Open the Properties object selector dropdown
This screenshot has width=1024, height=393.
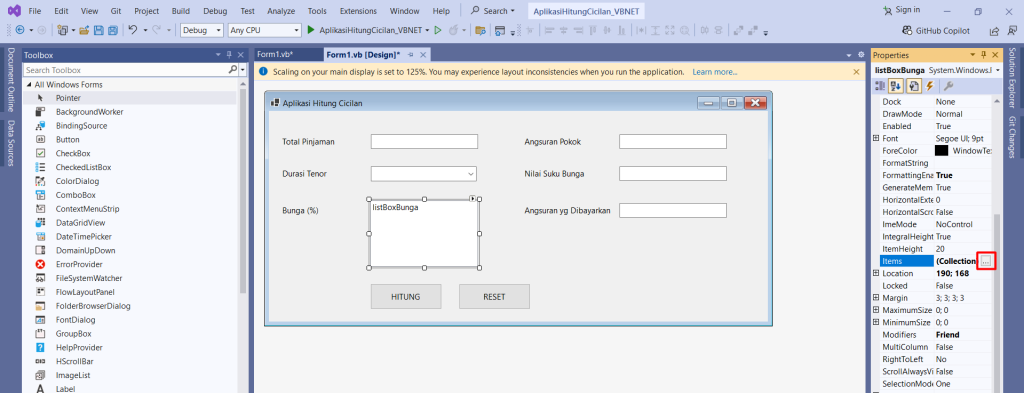tap(998, 70)
